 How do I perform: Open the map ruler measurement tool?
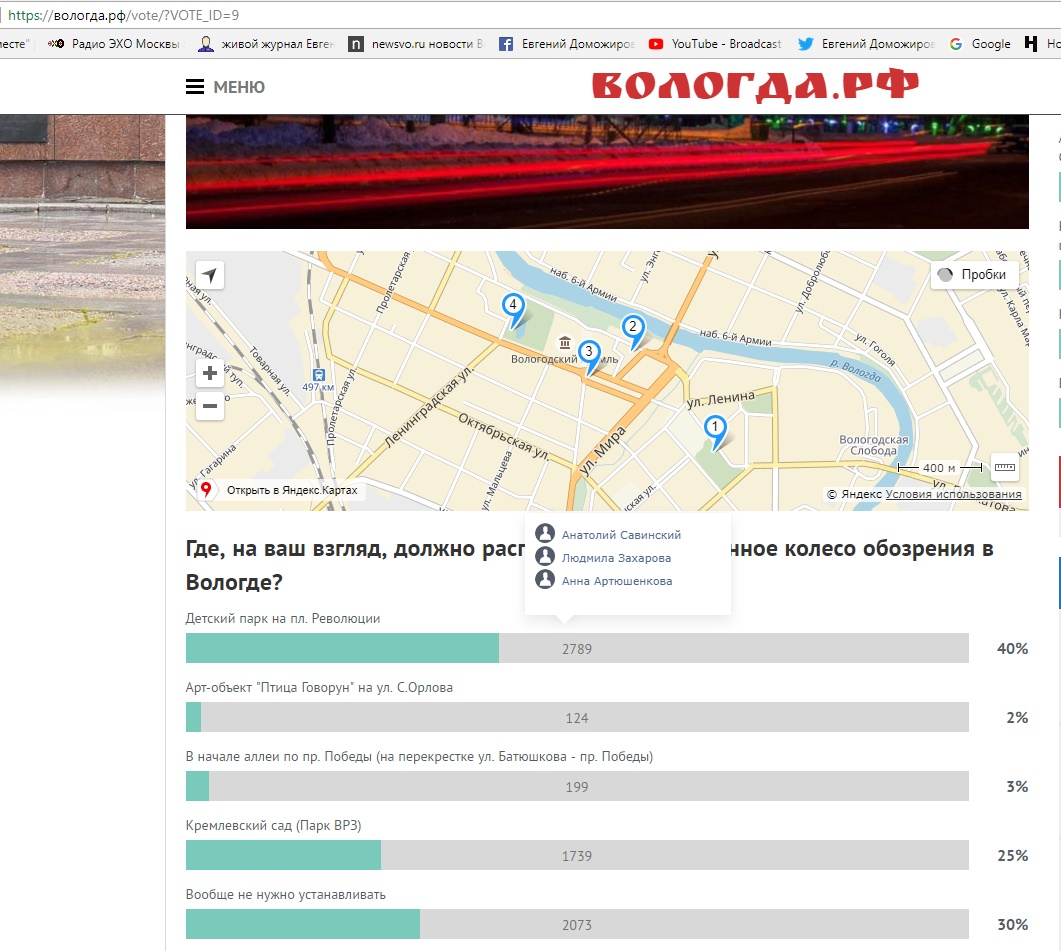1004,467
